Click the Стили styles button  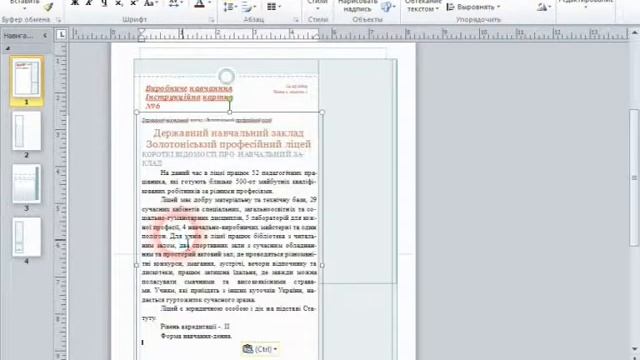tap(318, 5)
